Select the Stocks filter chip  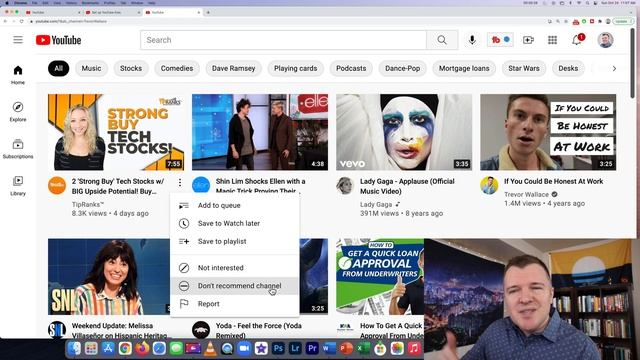click(x=131, y=68)
